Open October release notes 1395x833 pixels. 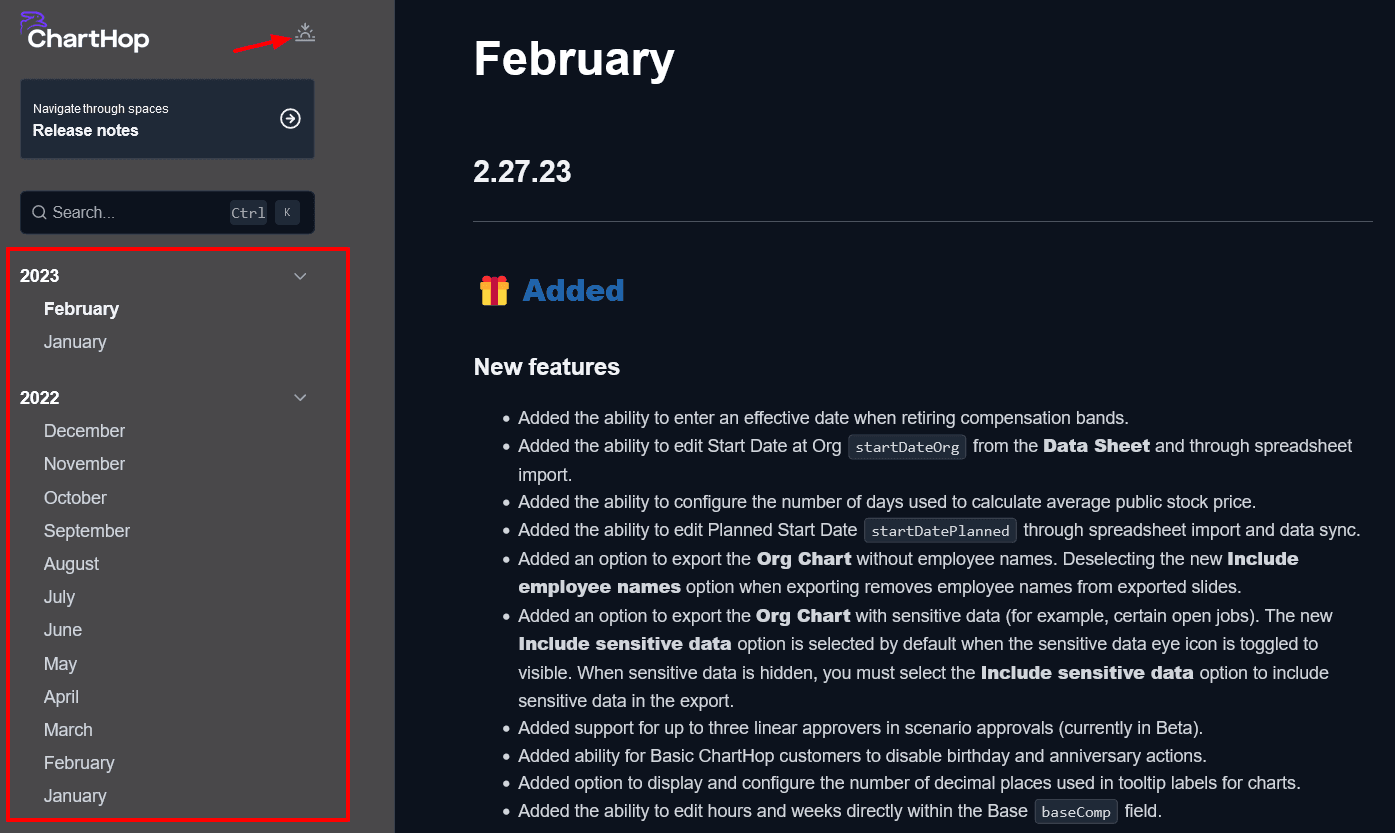click(75, 498)
